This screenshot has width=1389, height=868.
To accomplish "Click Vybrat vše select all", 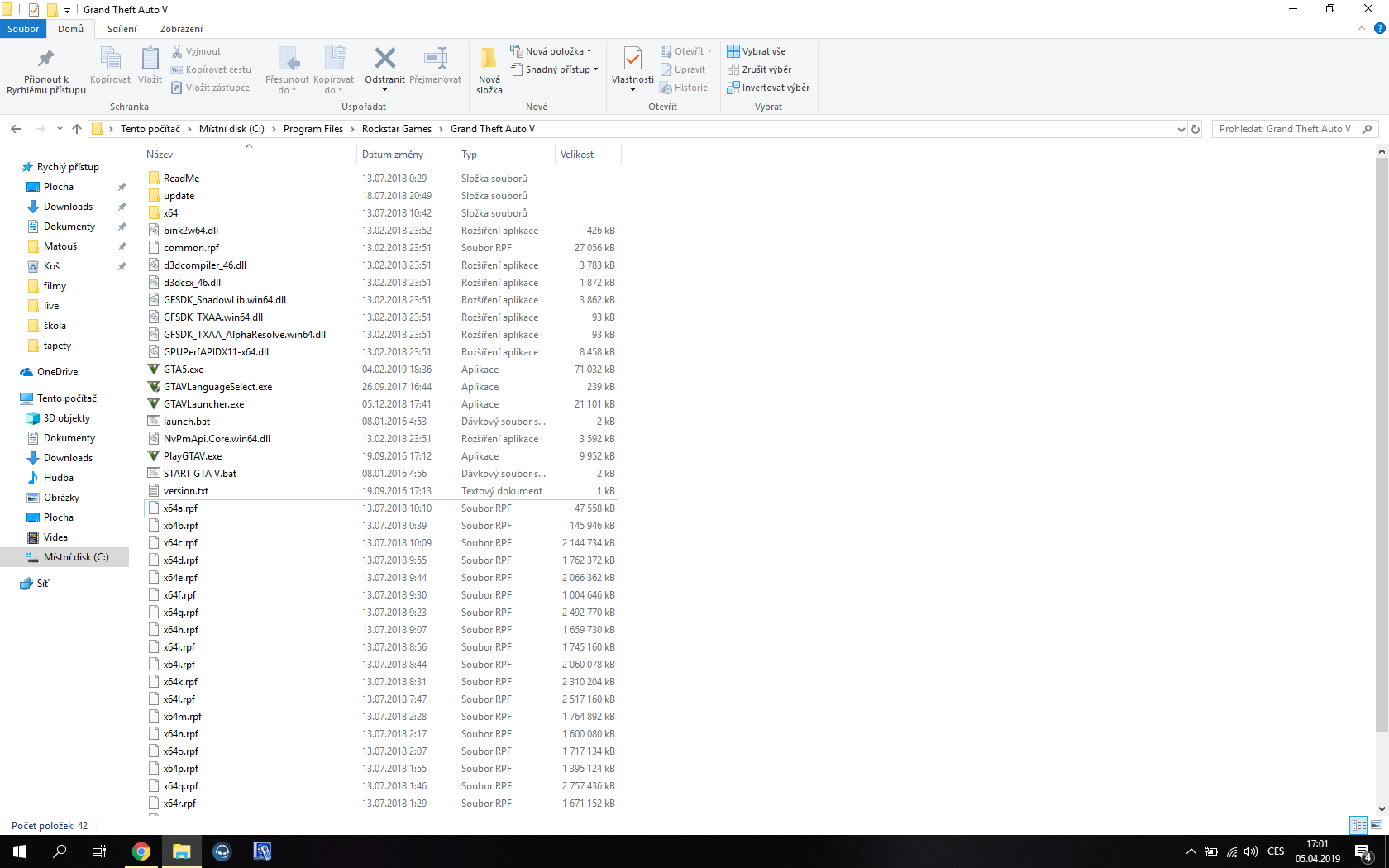I will click(757, 51).
